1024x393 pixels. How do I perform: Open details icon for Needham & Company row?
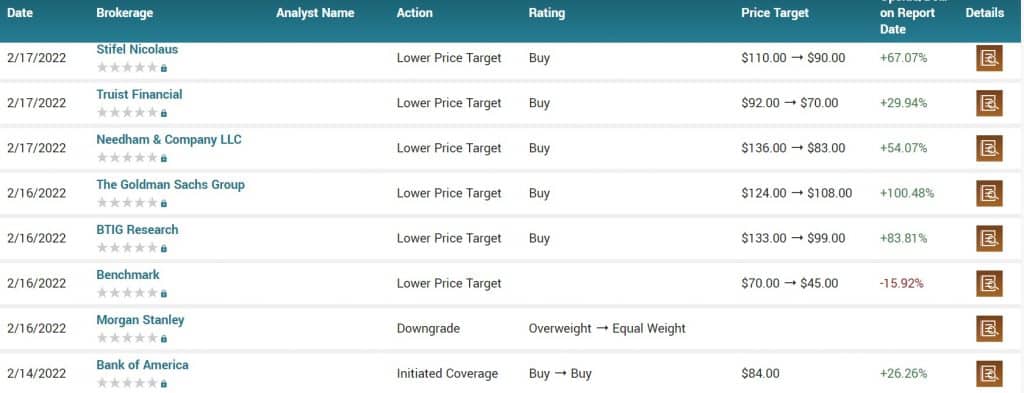click(x=989, y=148)
